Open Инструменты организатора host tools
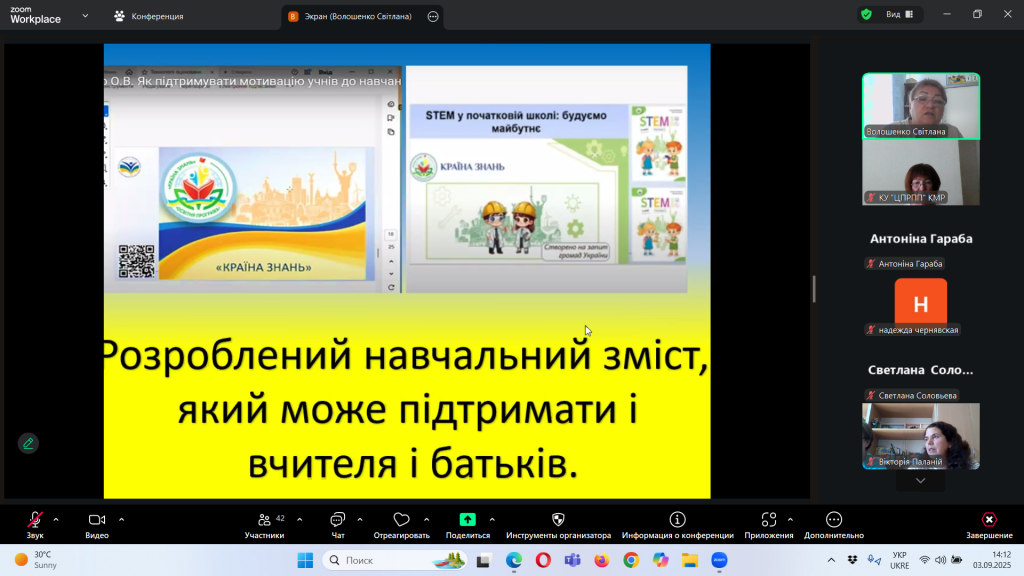 click(x=558, y=521)
